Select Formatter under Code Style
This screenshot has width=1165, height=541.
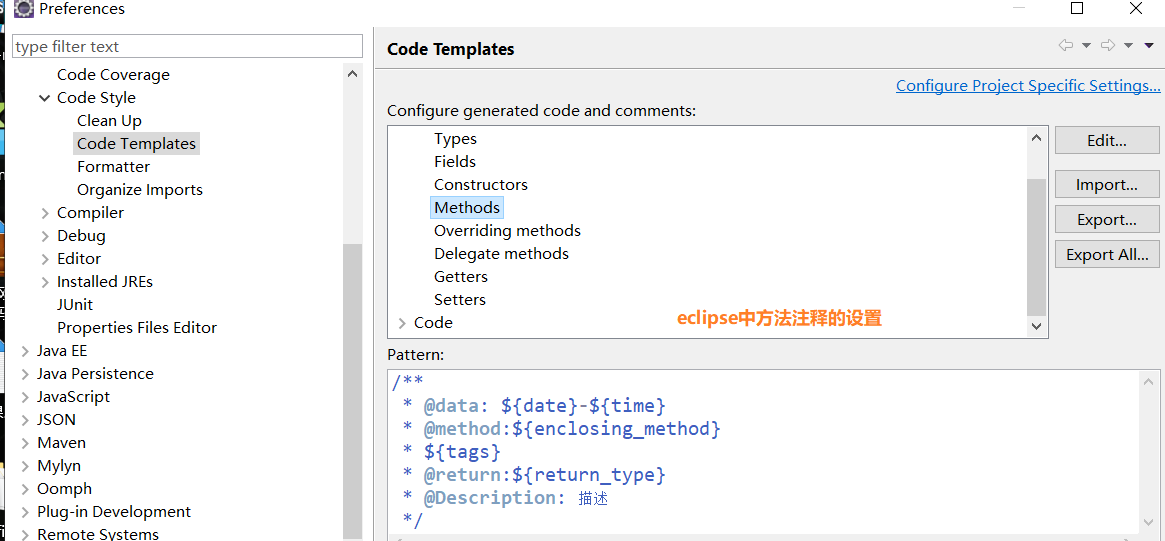click(114, 167)
